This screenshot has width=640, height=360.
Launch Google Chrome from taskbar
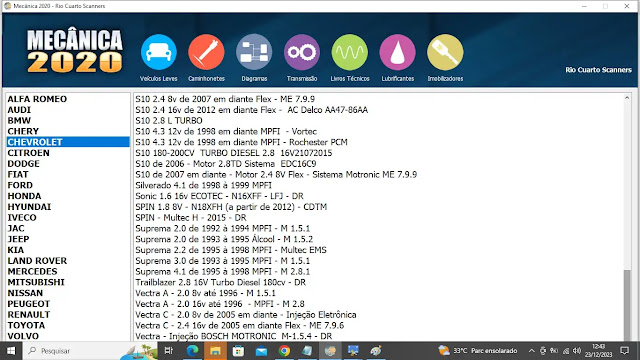(284, 351)
